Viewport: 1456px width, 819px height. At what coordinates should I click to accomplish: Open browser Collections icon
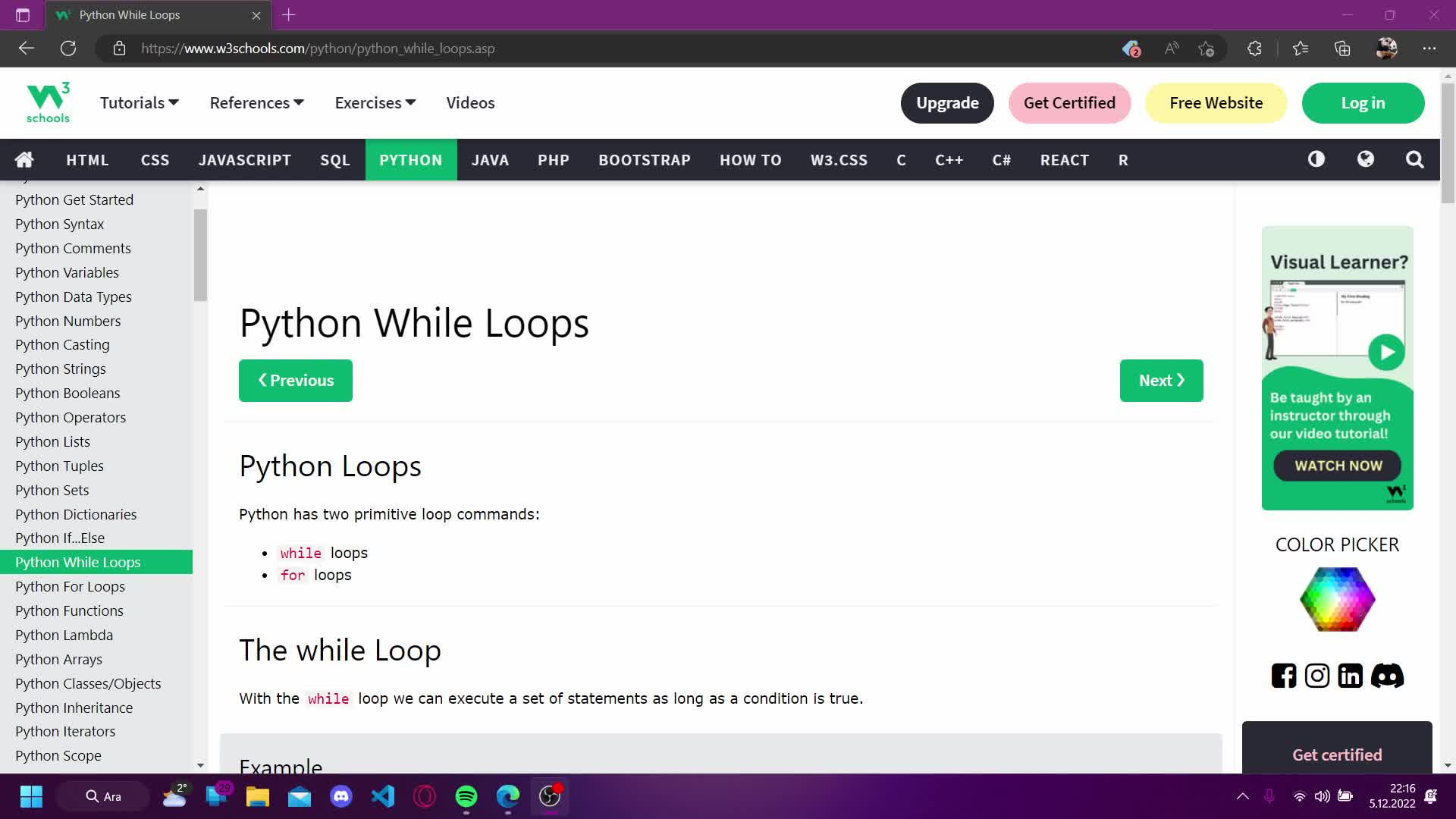point(1342,49)
